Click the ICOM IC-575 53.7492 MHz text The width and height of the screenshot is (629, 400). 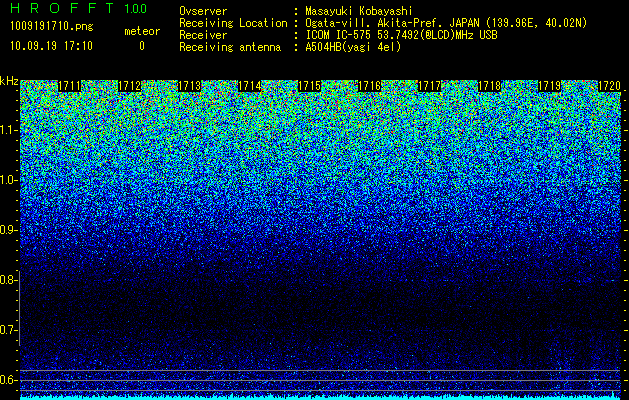click(401, 35)
